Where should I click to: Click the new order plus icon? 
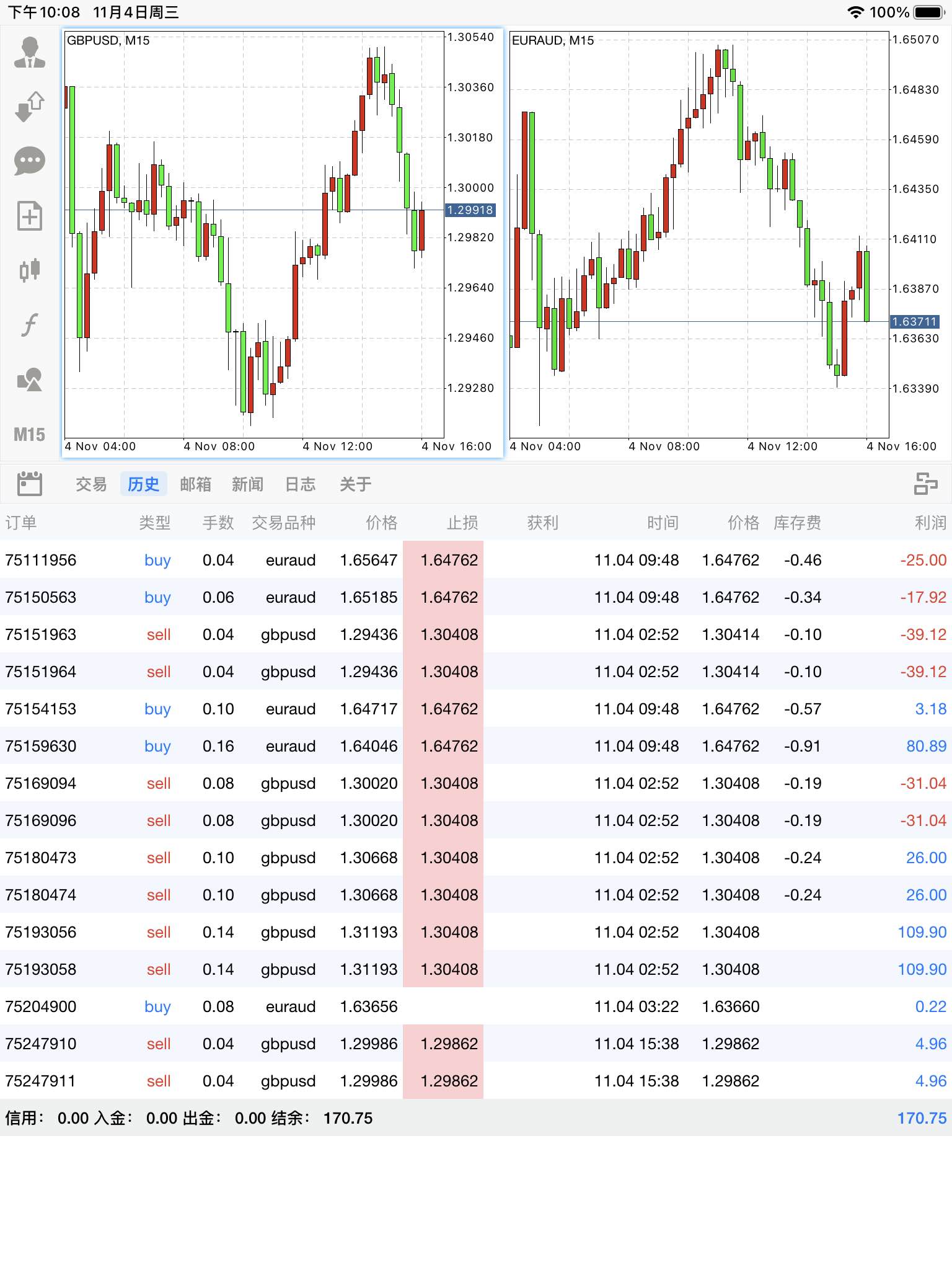coord(30,216)
